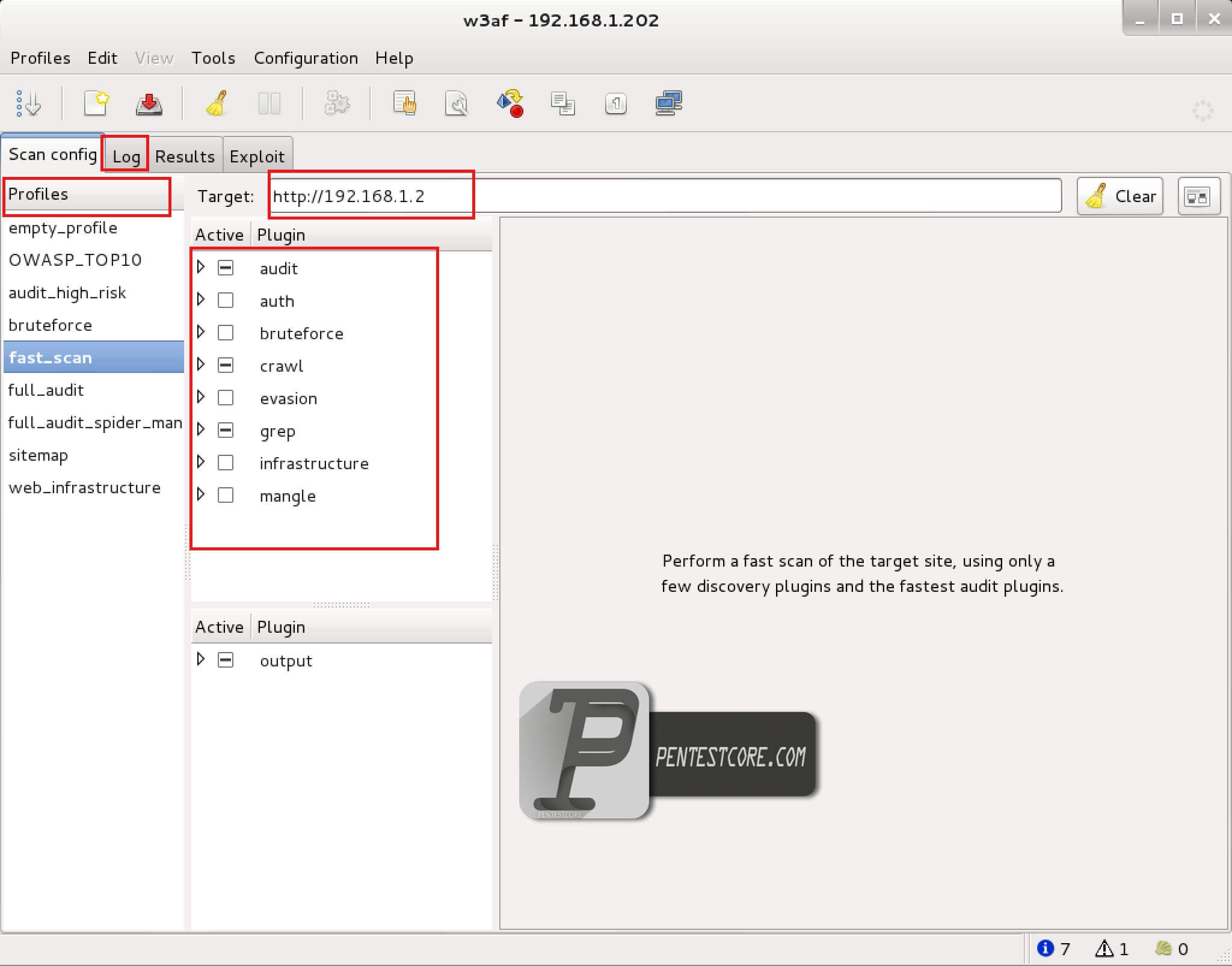Image resolution: width=1232 pixels, height=966 pixels.
Task: Click the upper Active column header
Action: (x=220, y=235)
